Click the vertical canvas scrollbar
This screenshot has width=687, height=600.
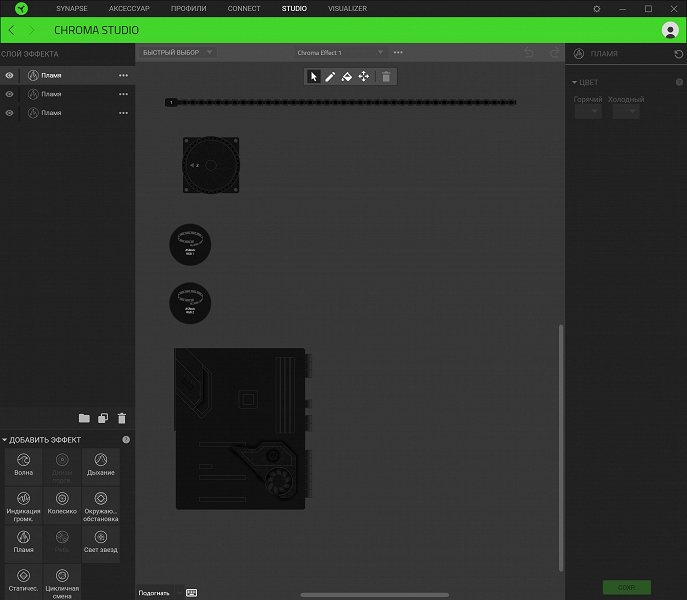pos(561,448)
